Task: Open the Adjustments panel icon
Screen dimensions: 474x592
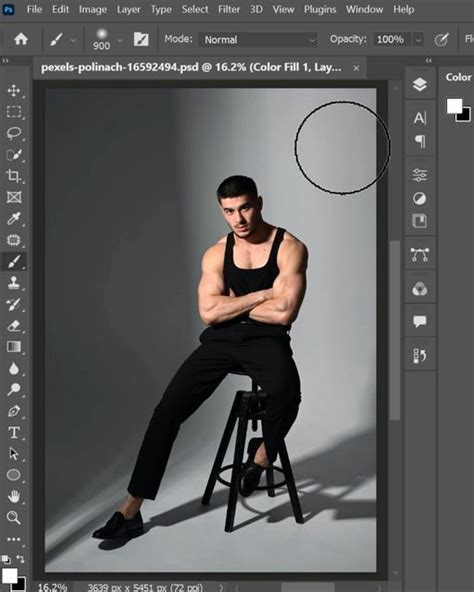Action: click(420, 198)
